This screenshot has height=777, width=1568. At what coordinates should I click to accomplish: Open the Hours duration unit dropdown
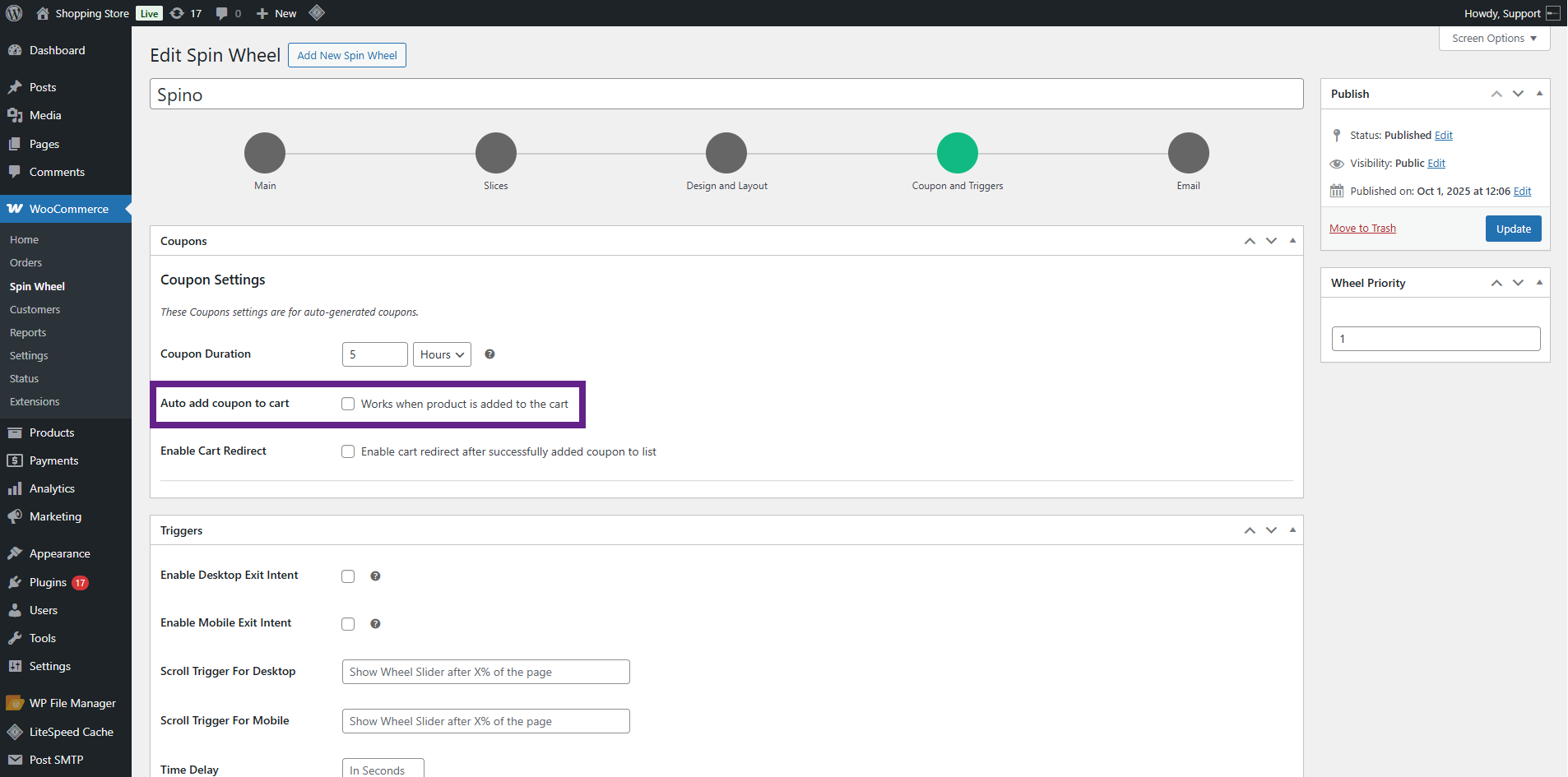pos(442,354)
